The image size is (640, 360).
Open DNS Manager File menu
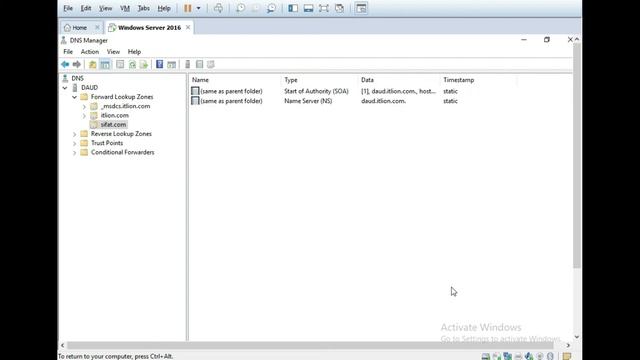coord(68,52)
